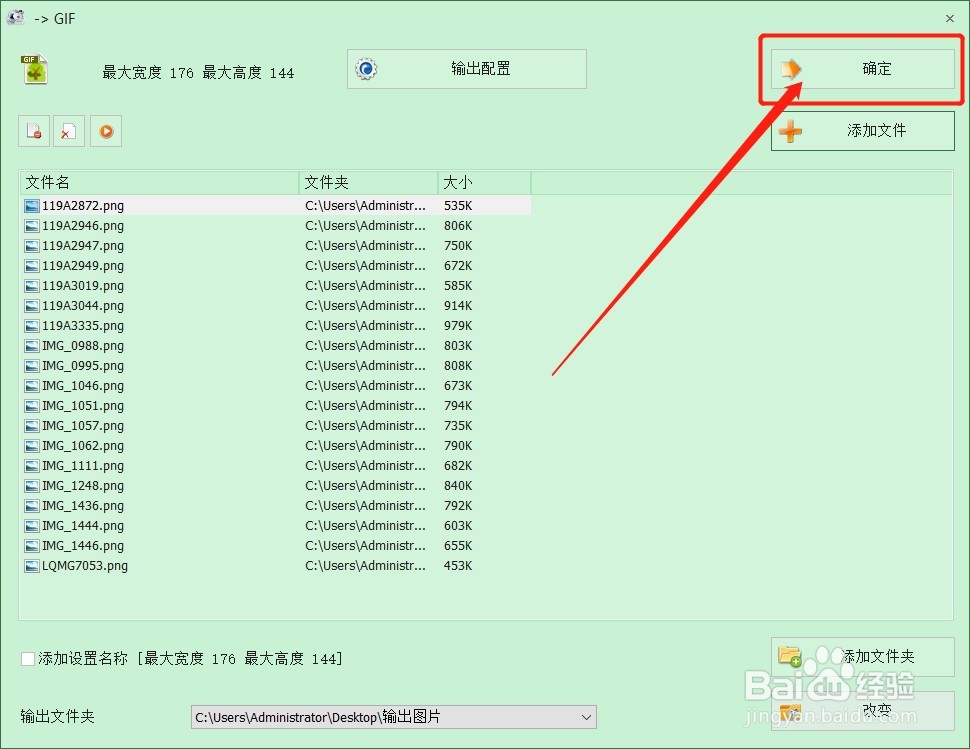Image resolution: width=970 pixels, height=749 pixels.
Task: Click the delete-file icon with red X
Action: tap(68, 131)
